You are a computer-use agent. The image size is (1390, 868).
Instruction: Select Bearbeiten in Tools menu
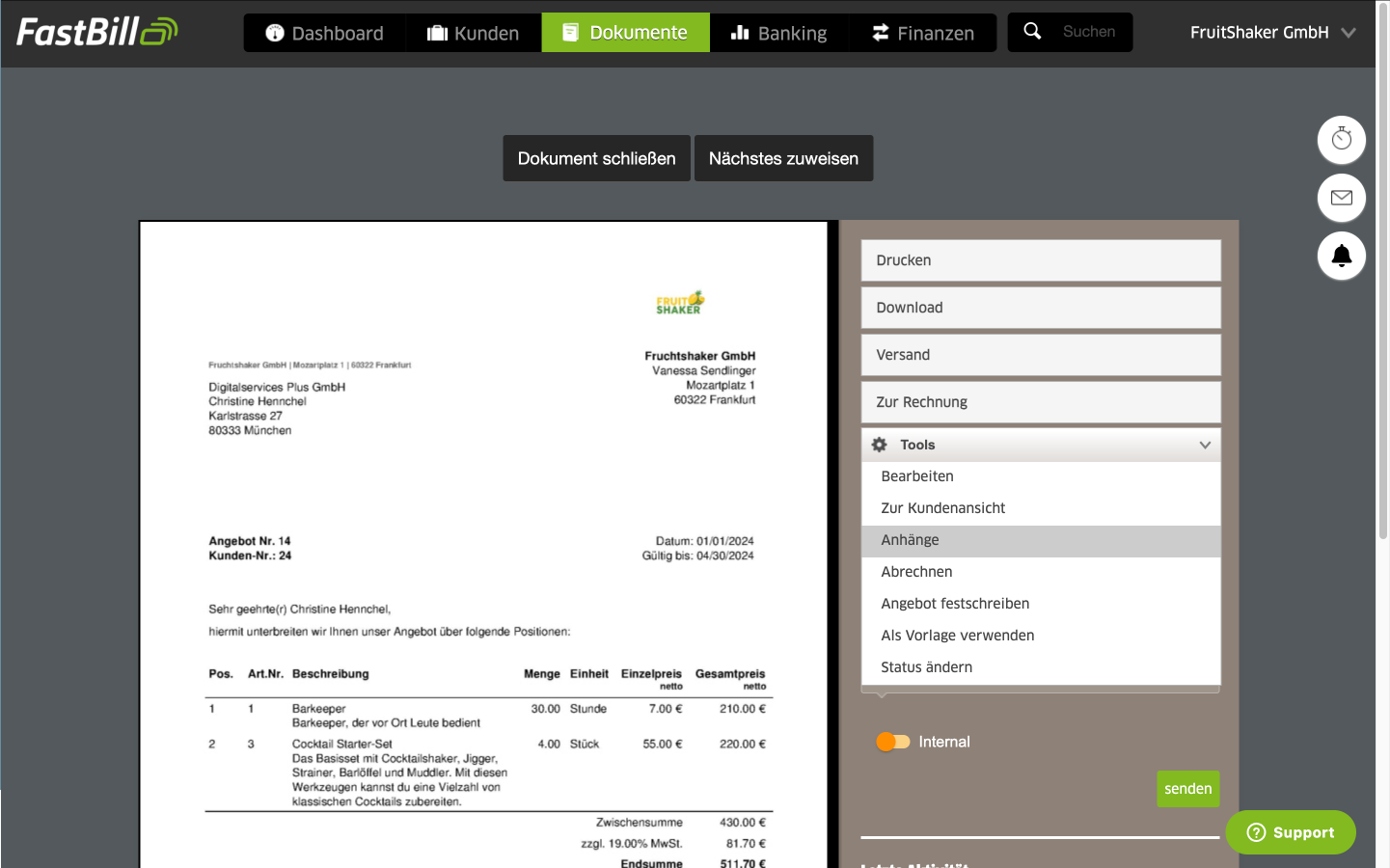coord(1041,476)
